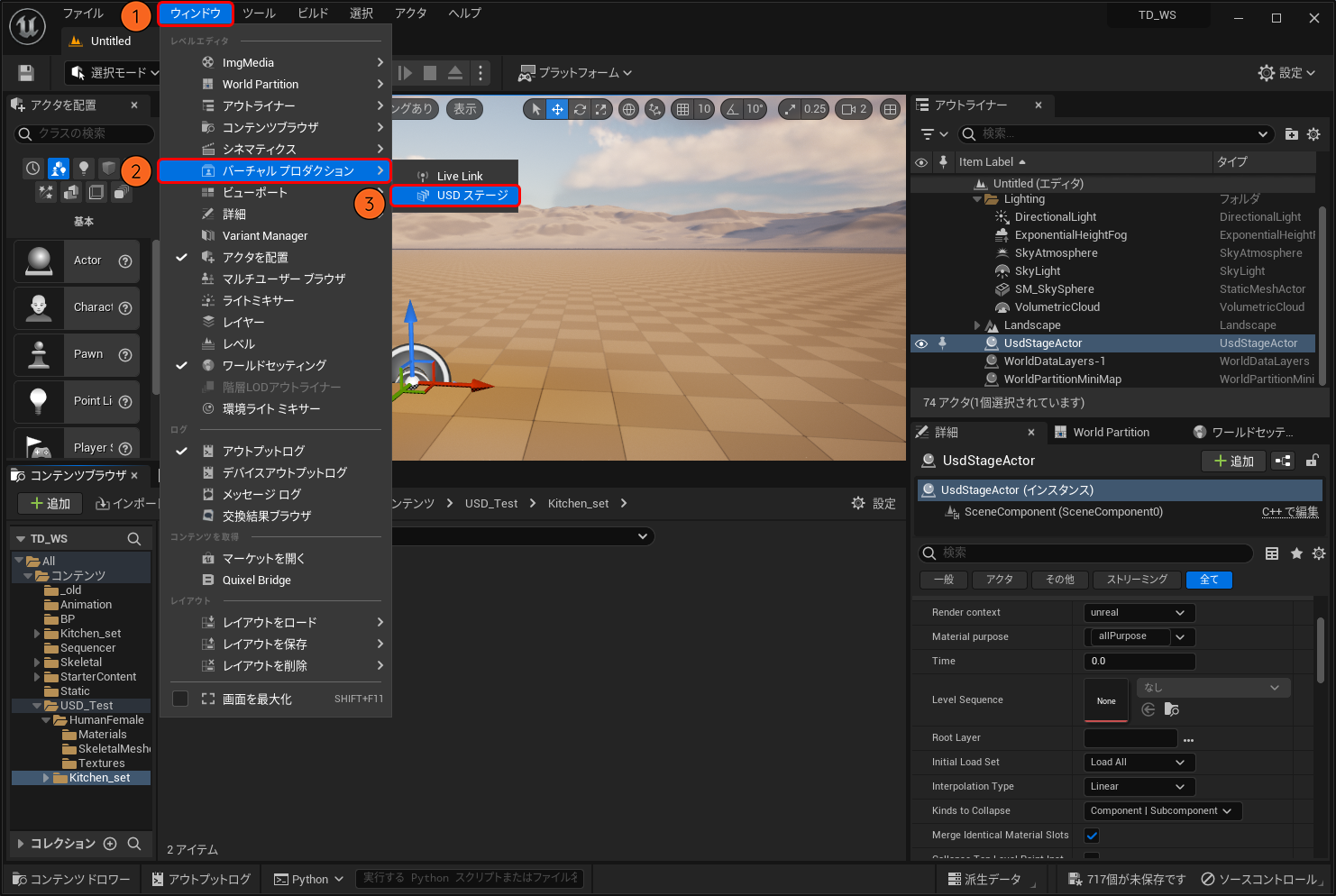Screen dimensions: 1336x896
Task: Click the rotate tool icon in viewport toolbar
Action: point(580,109)
